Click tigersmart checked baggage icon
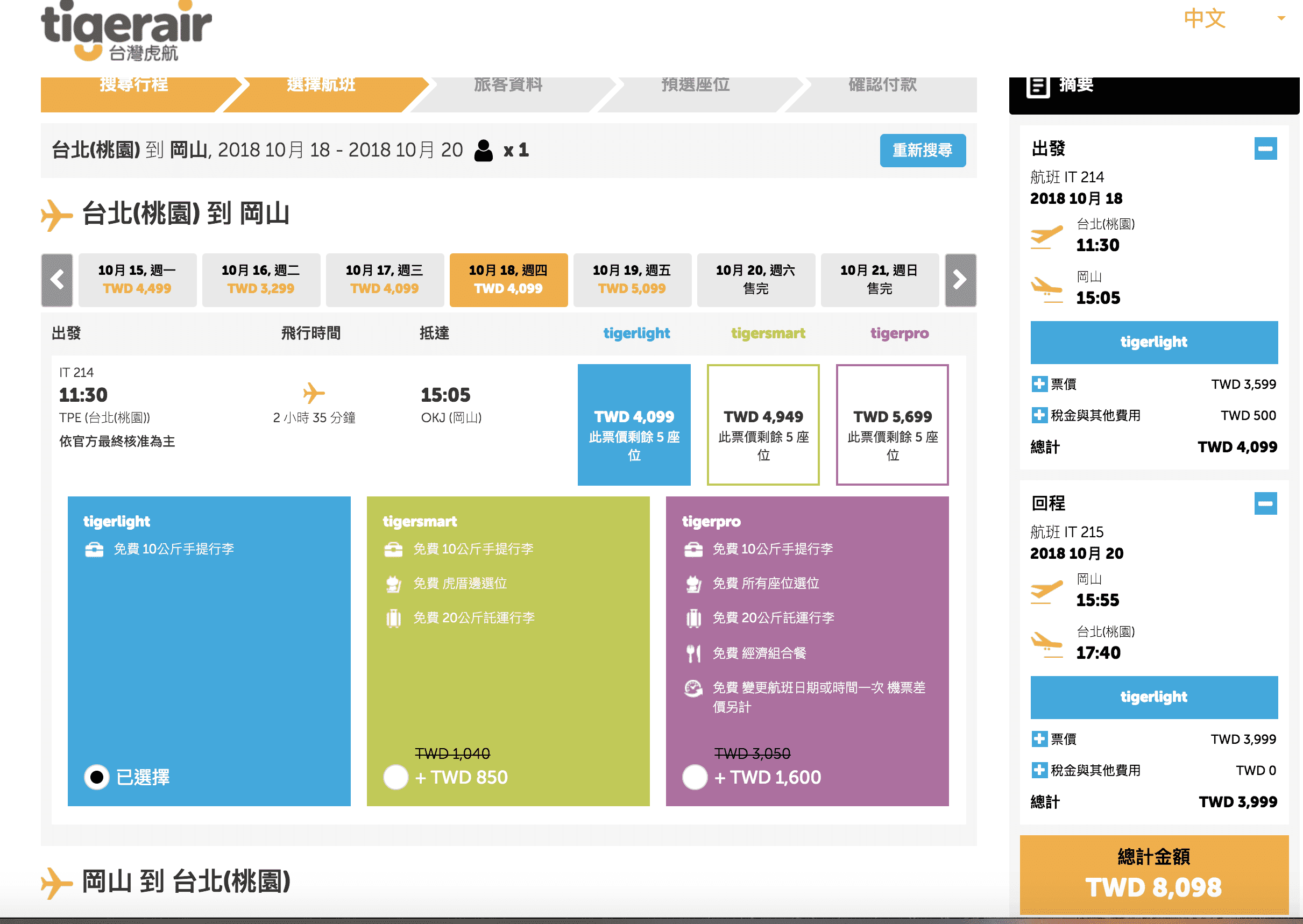 394,618
